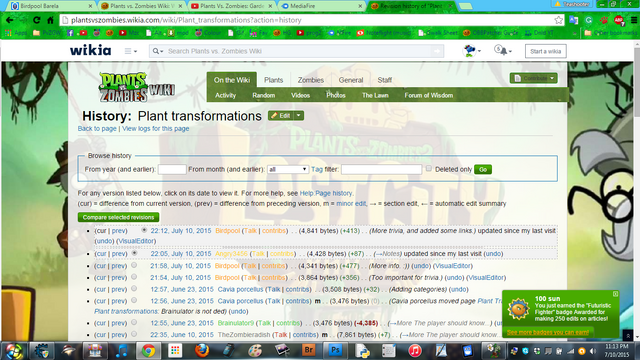The image size is (640, 360).
Task: Bookmark this page with the star icon
Action: (x=558, y=20)
